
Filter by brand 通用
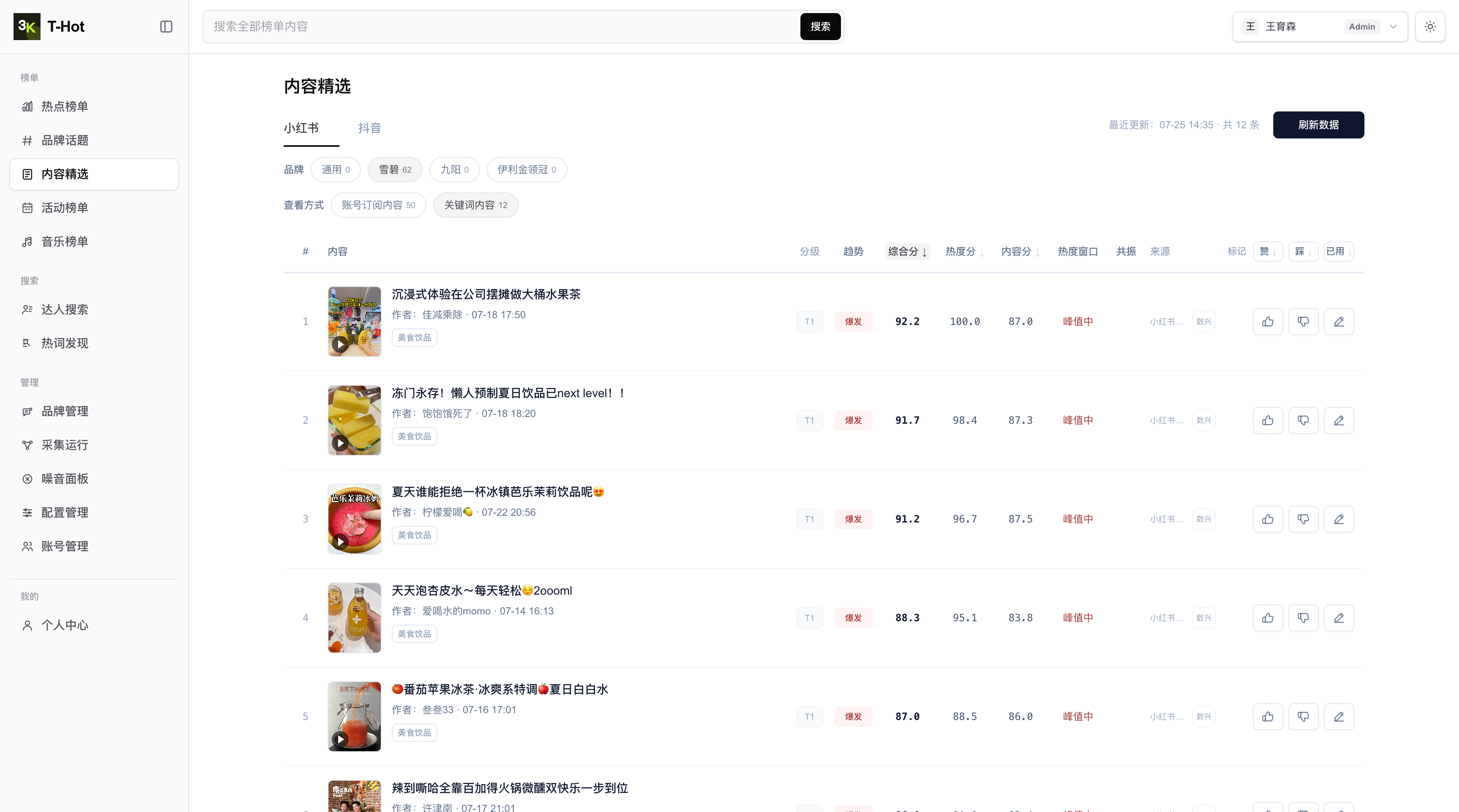[x=336, y=170]
